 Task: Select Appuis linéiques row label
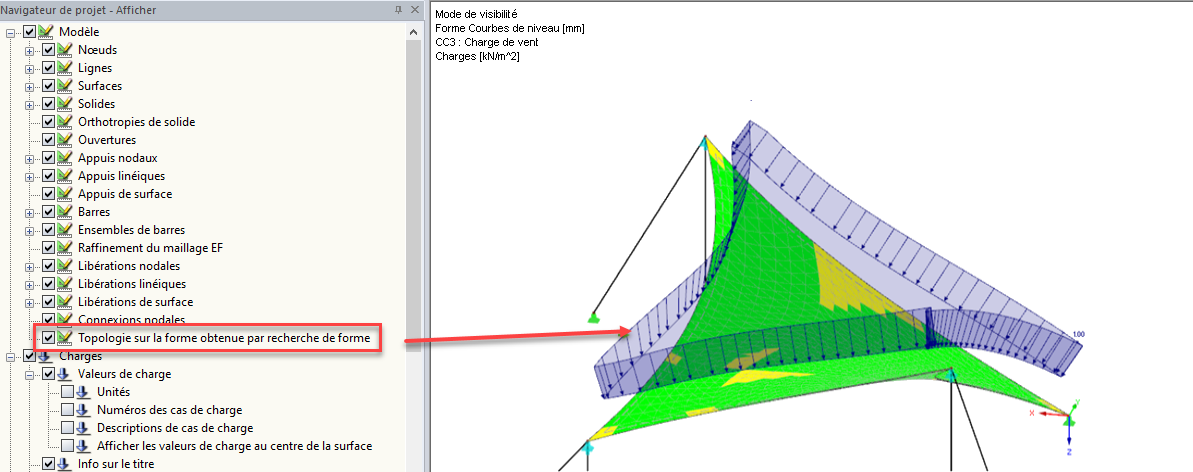click(x=121, y=177)
